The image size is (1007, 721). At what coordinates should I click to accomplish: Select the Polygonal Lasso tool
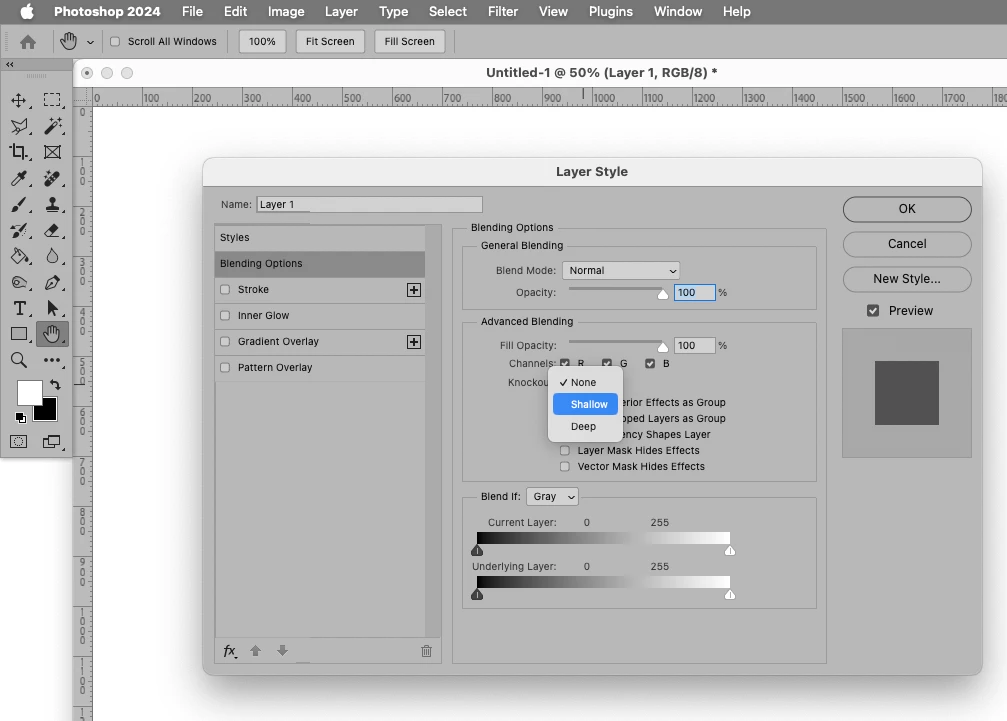(x=19, y=126)
